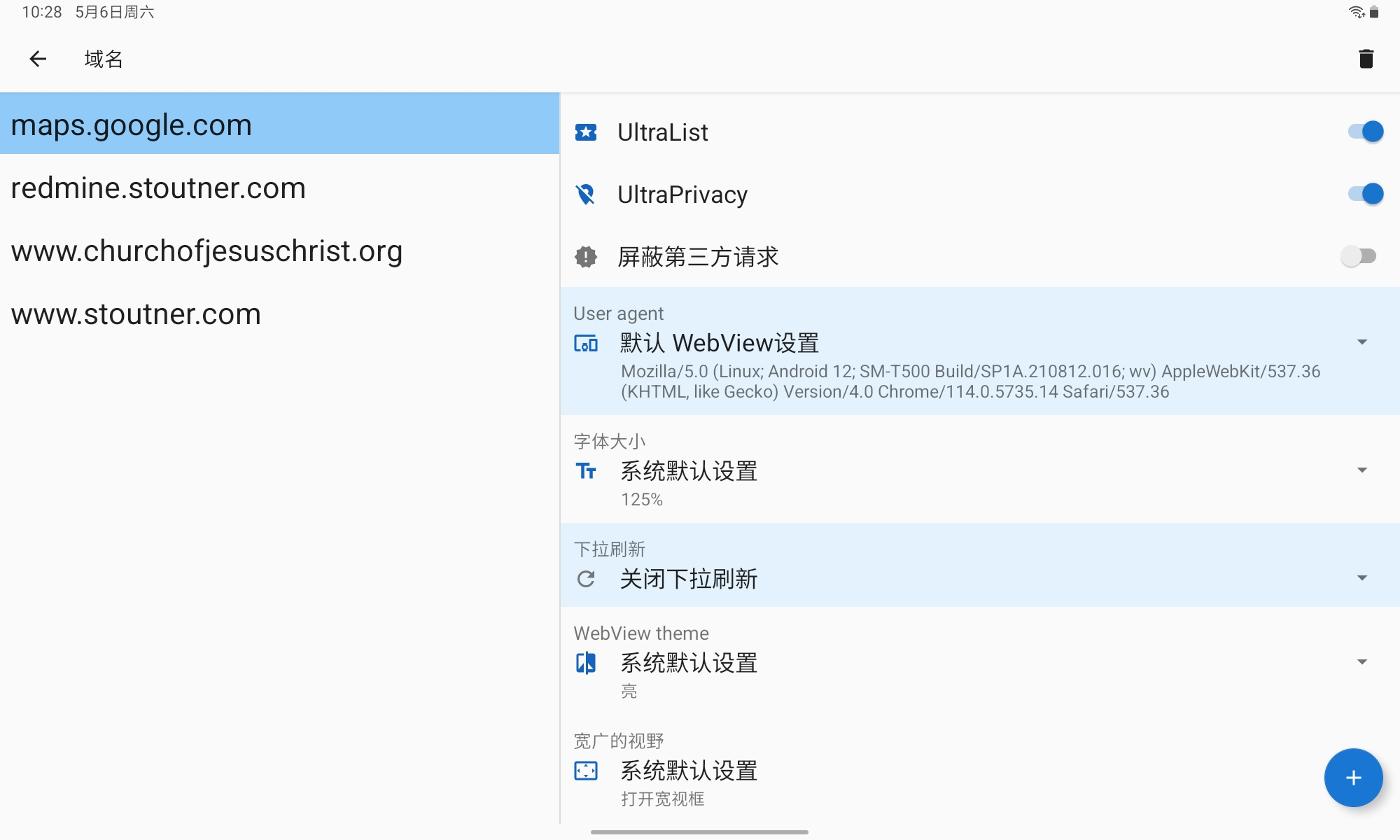Enable the 屏蔽第三方请求 switch
Viewport: 1400px width, 840px height.
click(1358, 256)
